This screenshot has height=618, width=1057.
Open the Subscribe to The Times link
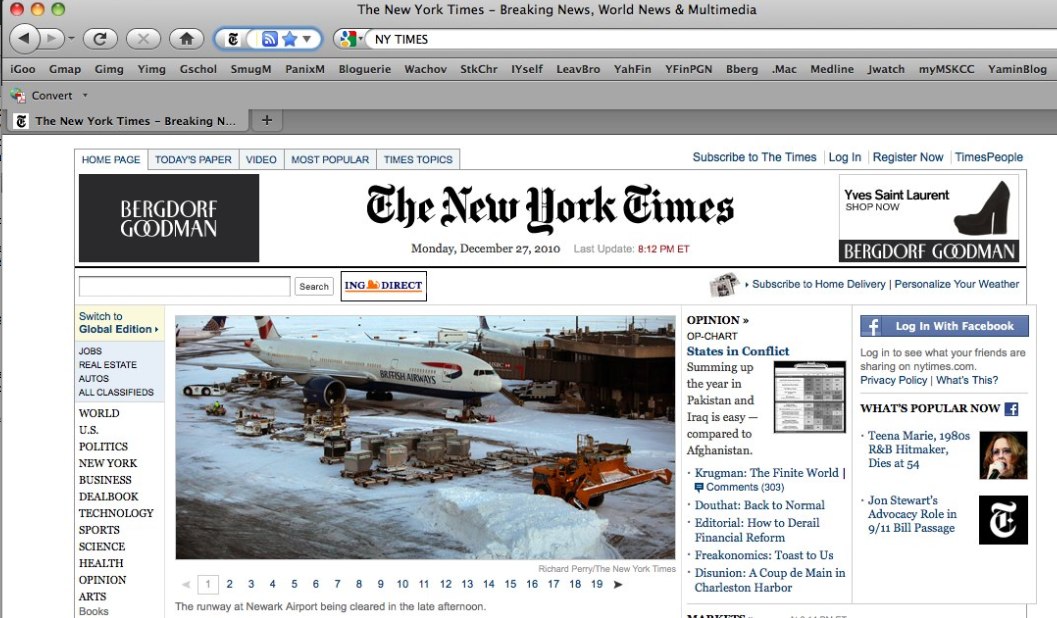pos(754,157)
